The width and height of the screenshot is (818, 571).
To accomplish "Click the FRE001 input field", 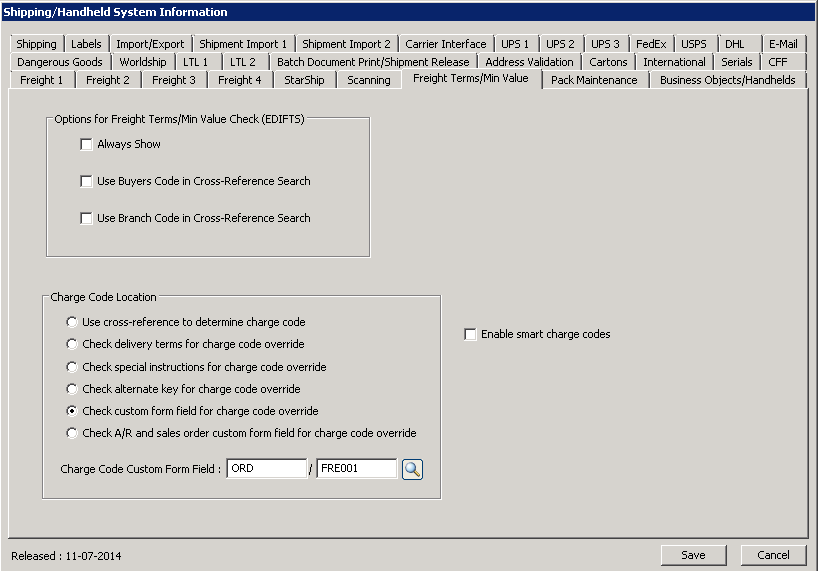I will click(356, 469).
